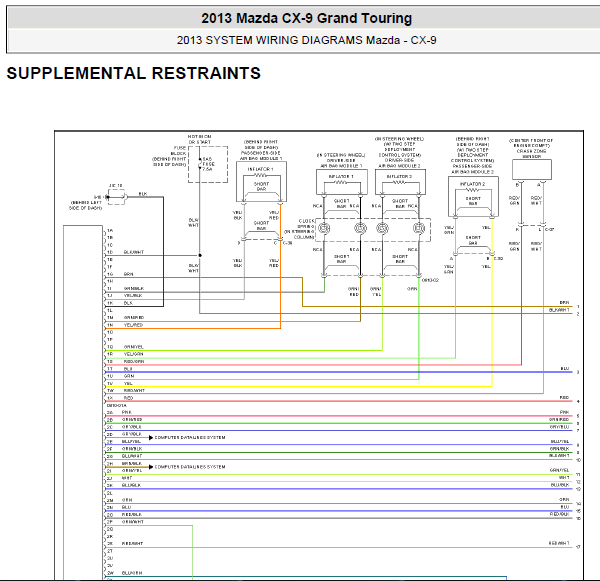Click the "PNK" label at the right end of line 5
Image resolution: width=600 pixels, height=581 pixels.
pos(564,412)
